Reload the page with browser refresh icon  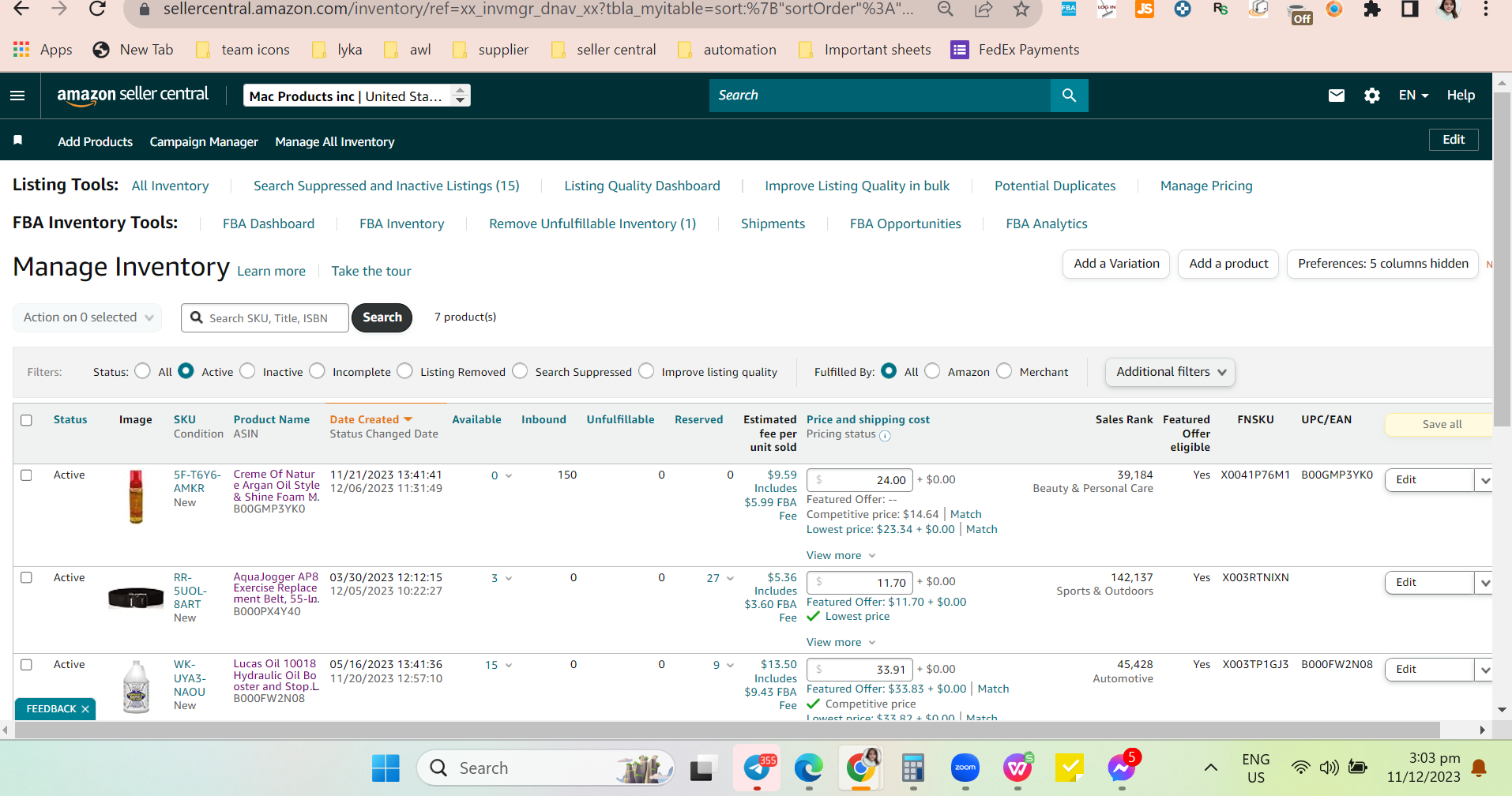pos(97,9)
